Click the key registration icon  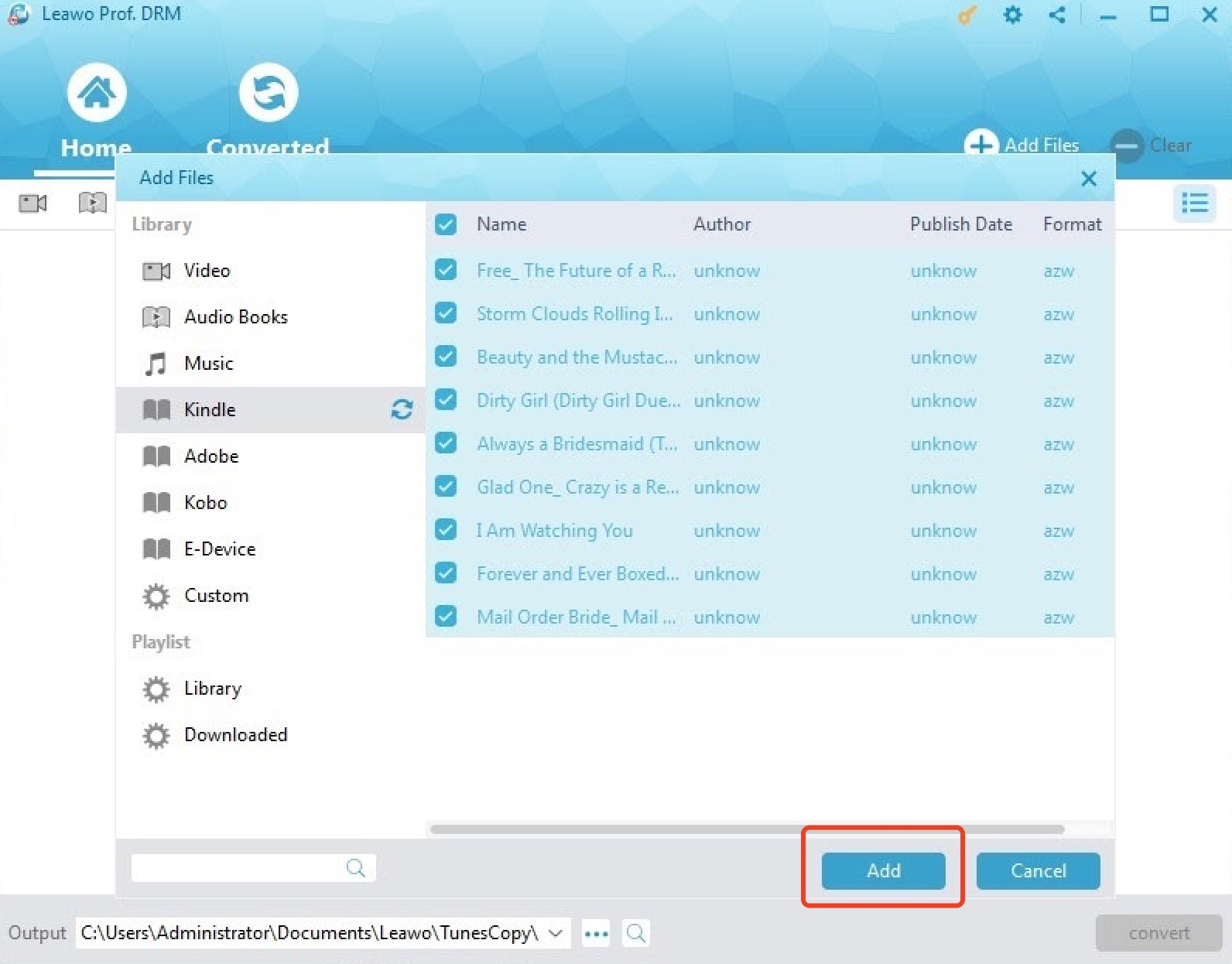967,15
